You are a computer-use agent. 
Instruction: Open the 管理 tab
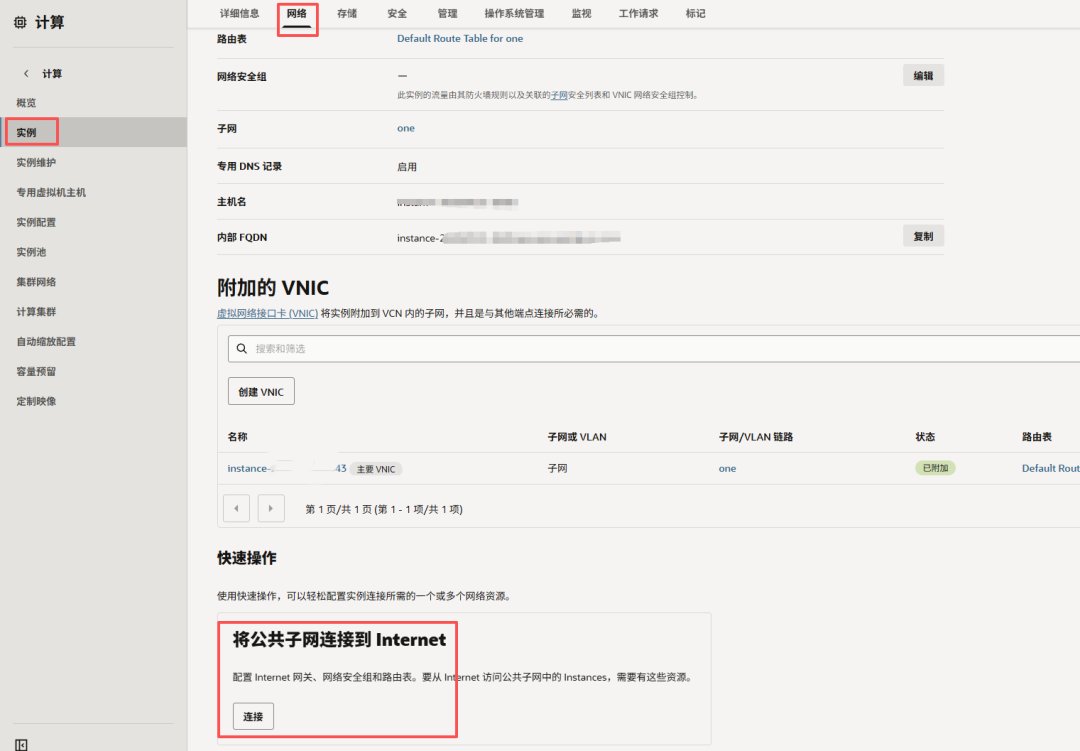(447, 13)
